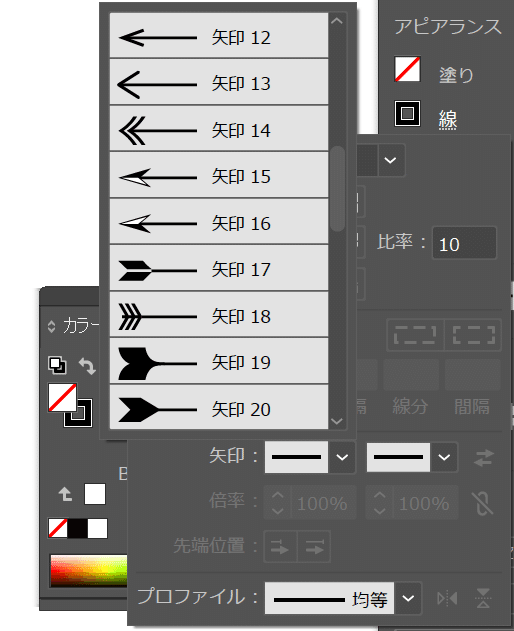514x631 pixels.
Task: Open the start arrowhead dropdown
Action: pyautogui.click(x=342, y=457)
